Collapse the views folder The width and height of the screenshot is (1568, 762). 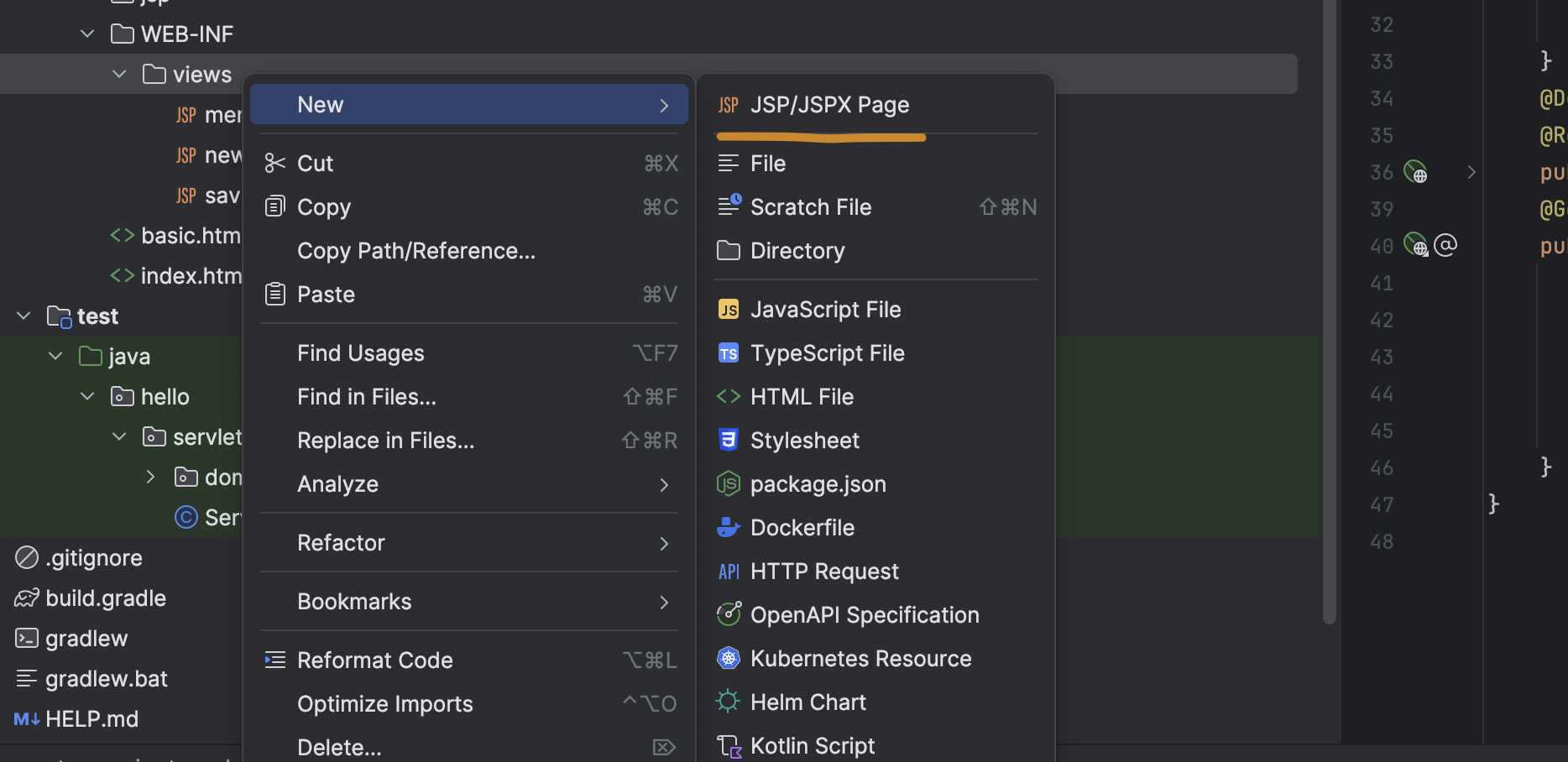119,75
